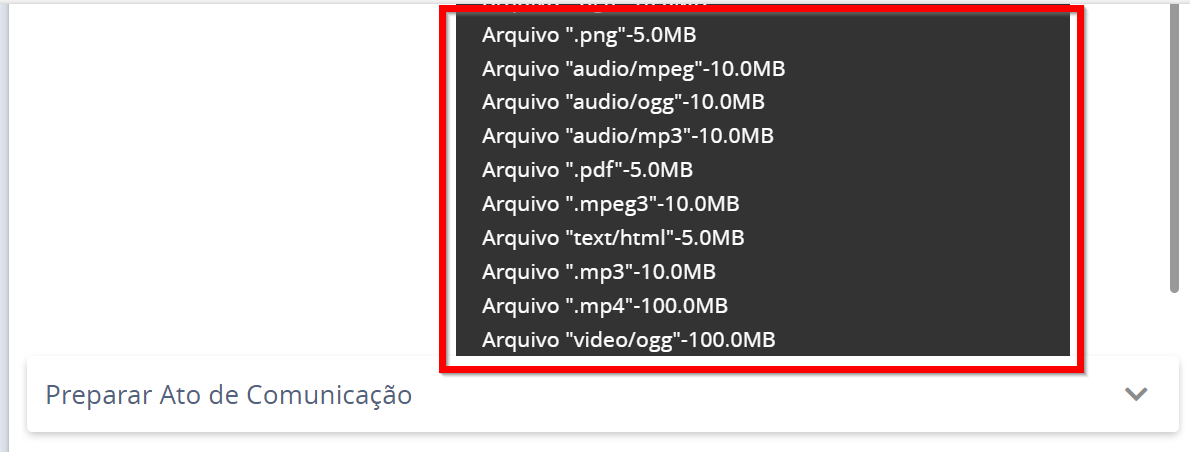Click the scrollbar track below the thumb

[1174, 322]
